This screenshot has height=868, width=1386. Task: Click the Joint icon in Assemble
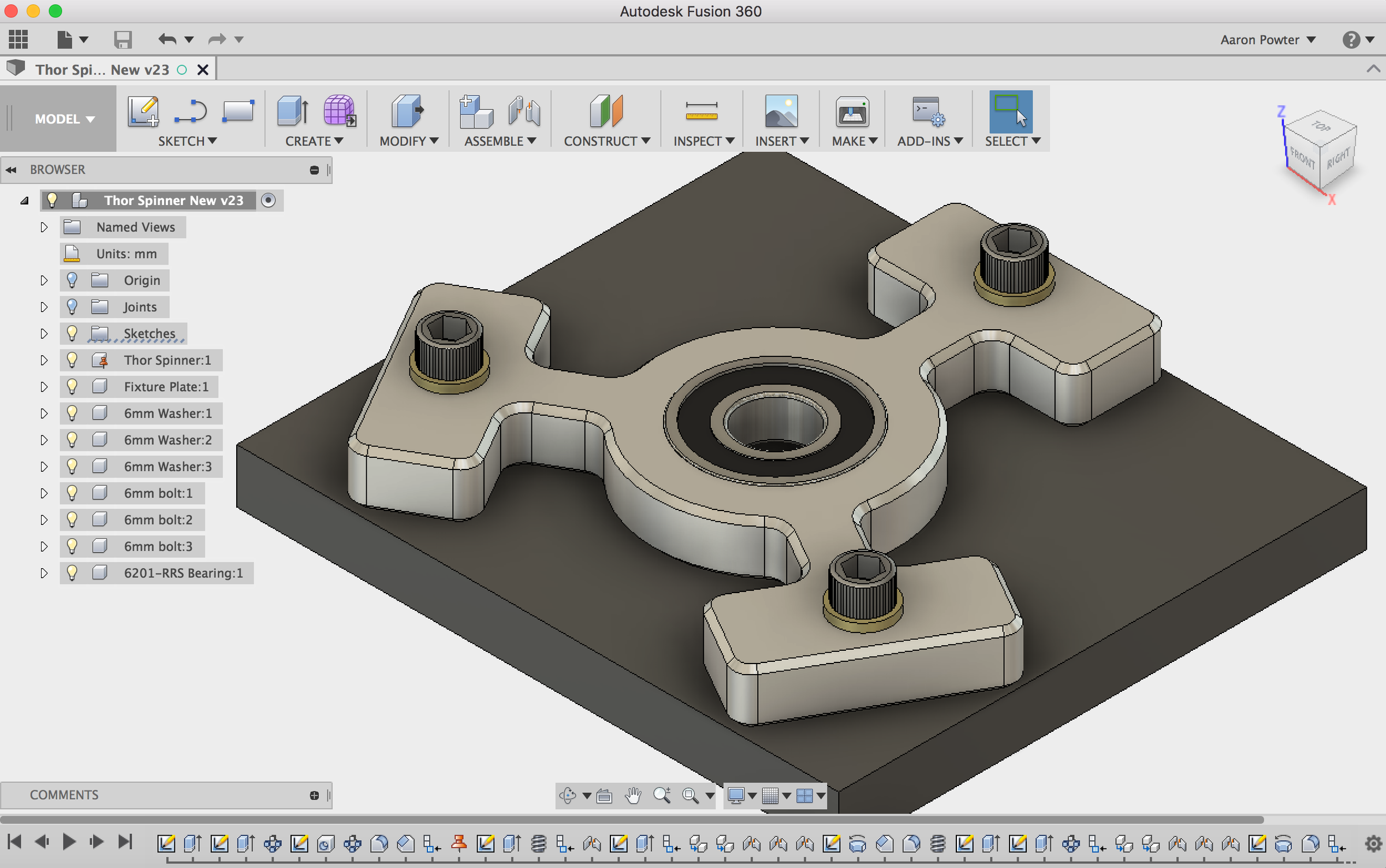(x=524, y=110)
